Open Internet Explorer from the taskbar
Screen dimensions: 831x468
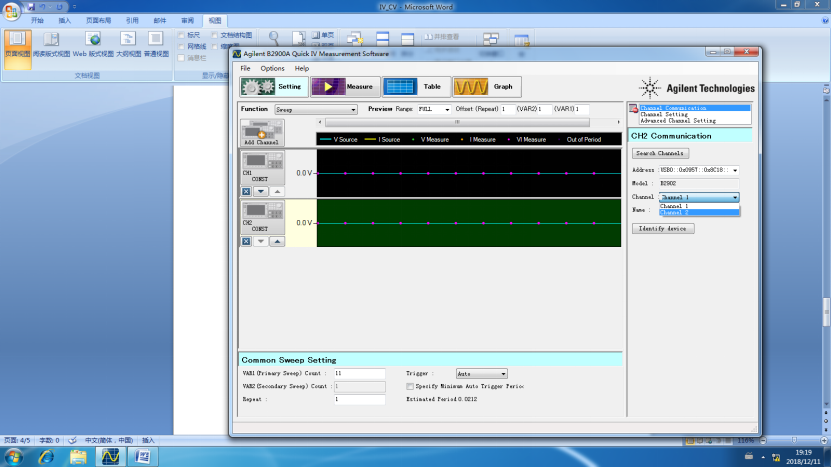coord(46,456)
